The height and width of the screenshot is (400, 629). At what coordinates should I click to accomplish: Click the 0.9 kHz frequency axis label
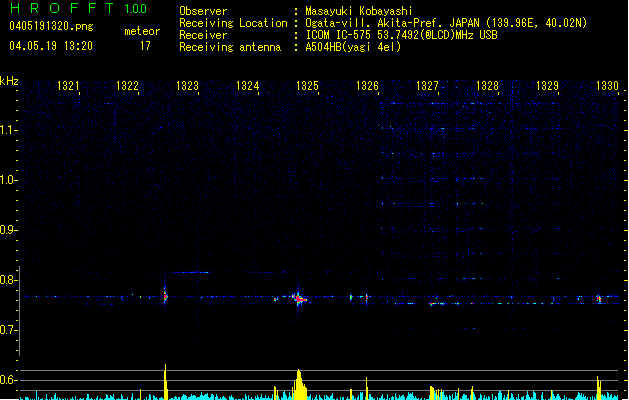(8, 230)
